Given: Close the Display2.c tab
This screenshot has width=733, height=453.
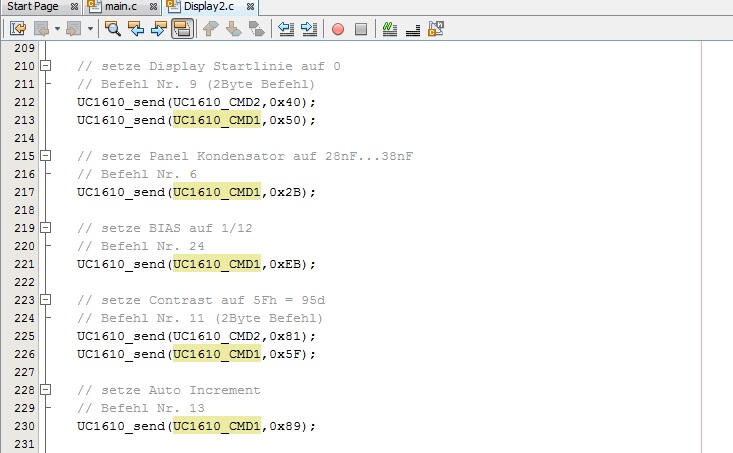Looking at the screenshot, I should tap(250, 7).
